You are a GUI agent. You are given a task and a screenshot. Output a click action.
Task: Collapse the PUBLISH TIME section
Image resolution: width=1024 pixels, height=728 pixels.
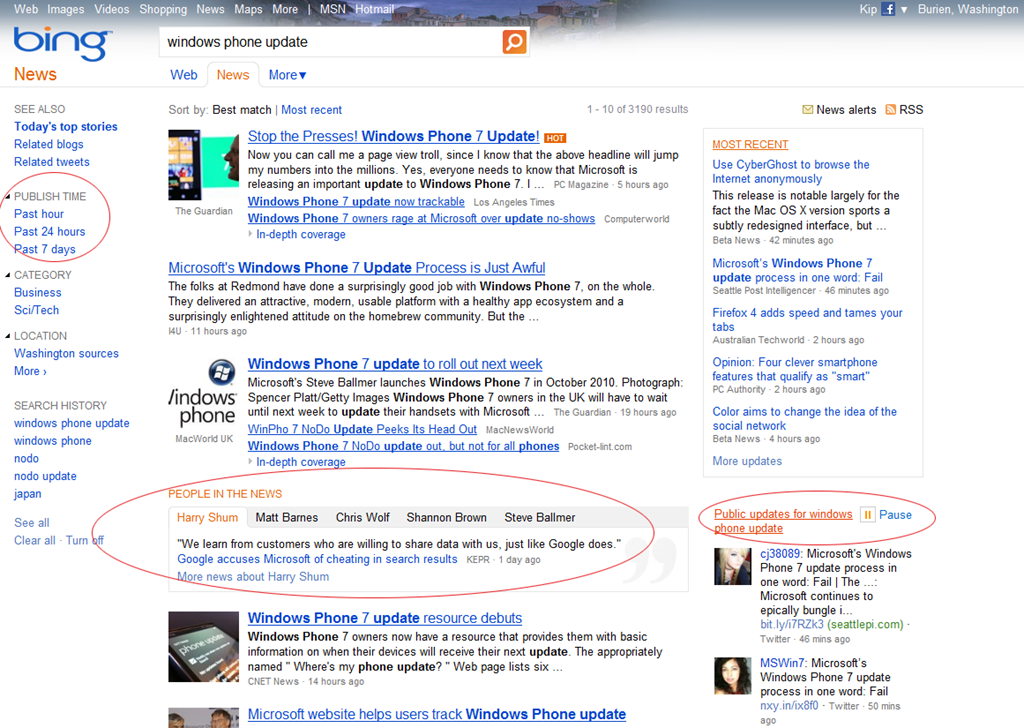click(x=8, y=197)
